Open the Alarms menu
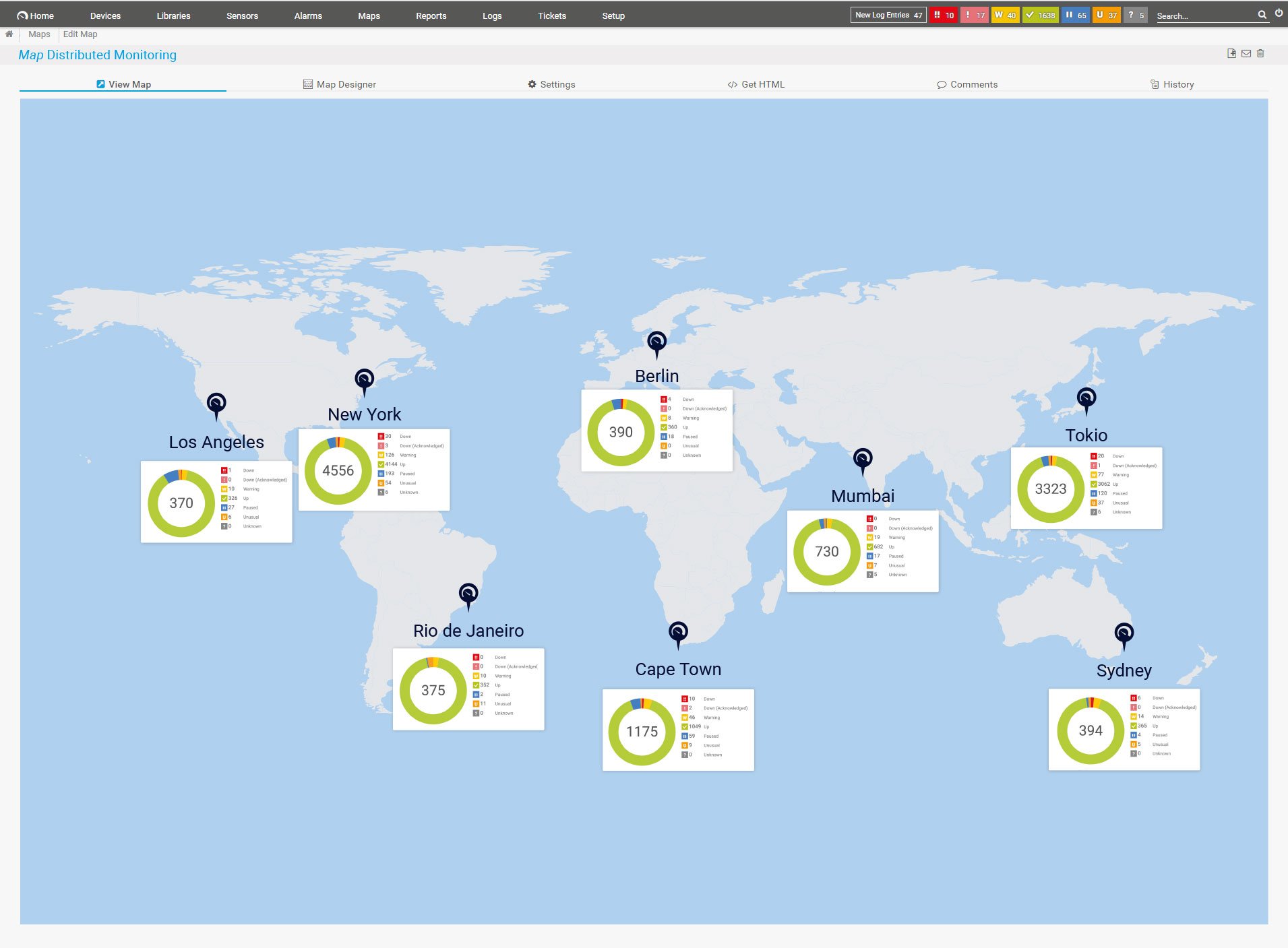Viewport: 1288px width, 948px height. [x=307, y=15]
